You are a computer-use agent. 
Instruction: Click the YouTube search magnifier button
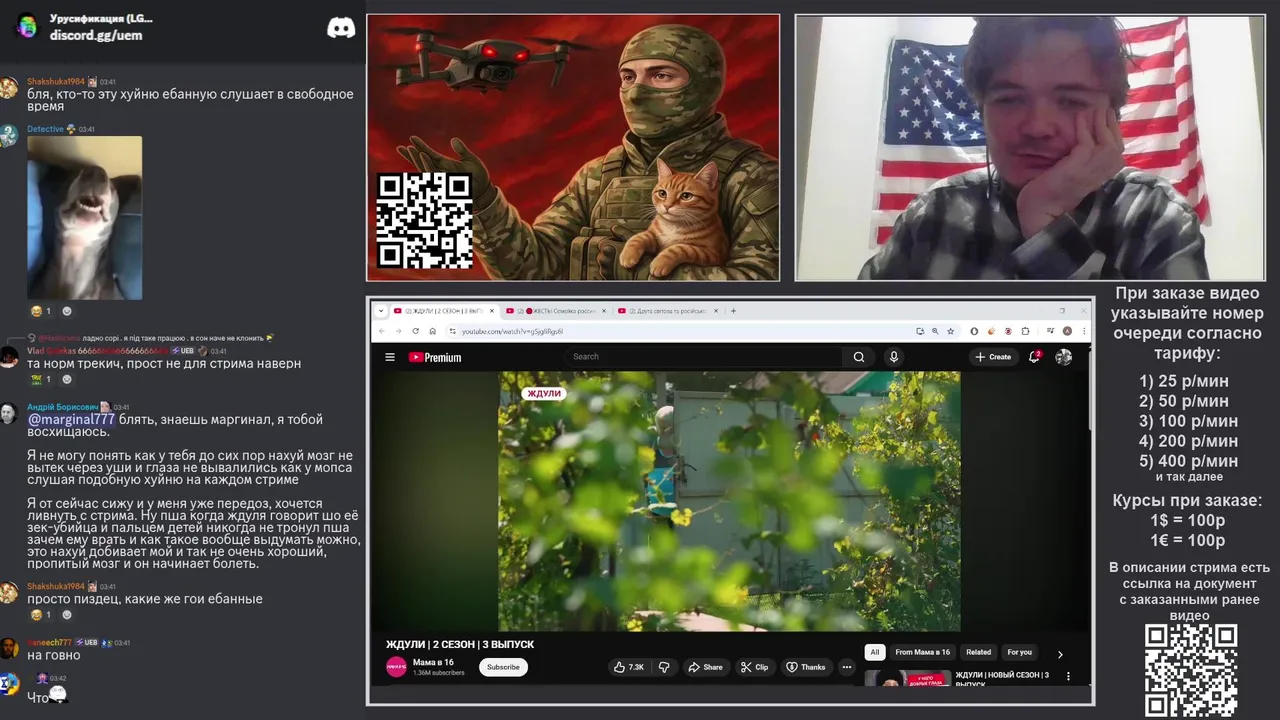click(859, 357)
